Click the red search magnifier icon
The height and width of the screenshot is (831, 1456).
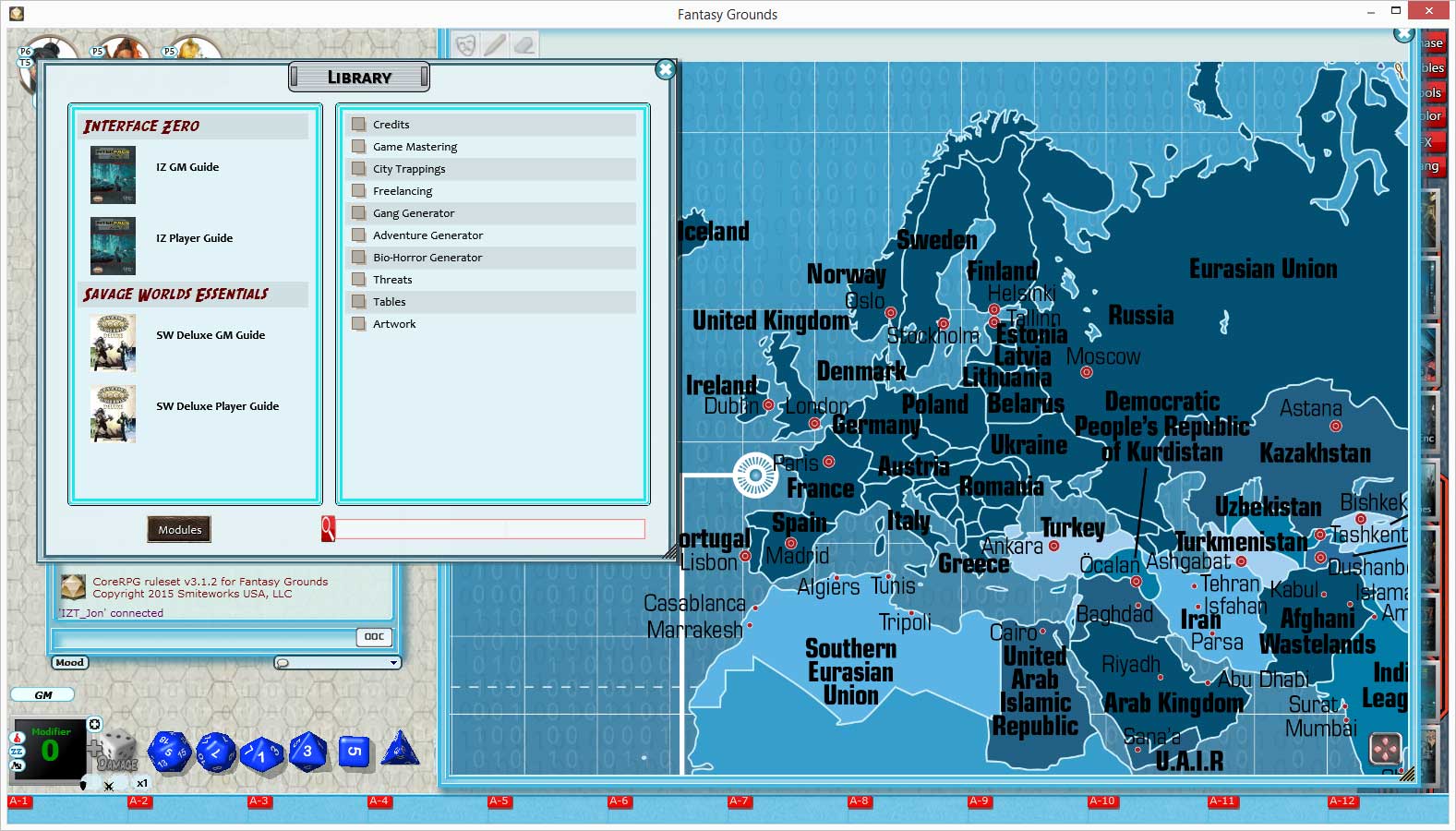pos(328,528)
